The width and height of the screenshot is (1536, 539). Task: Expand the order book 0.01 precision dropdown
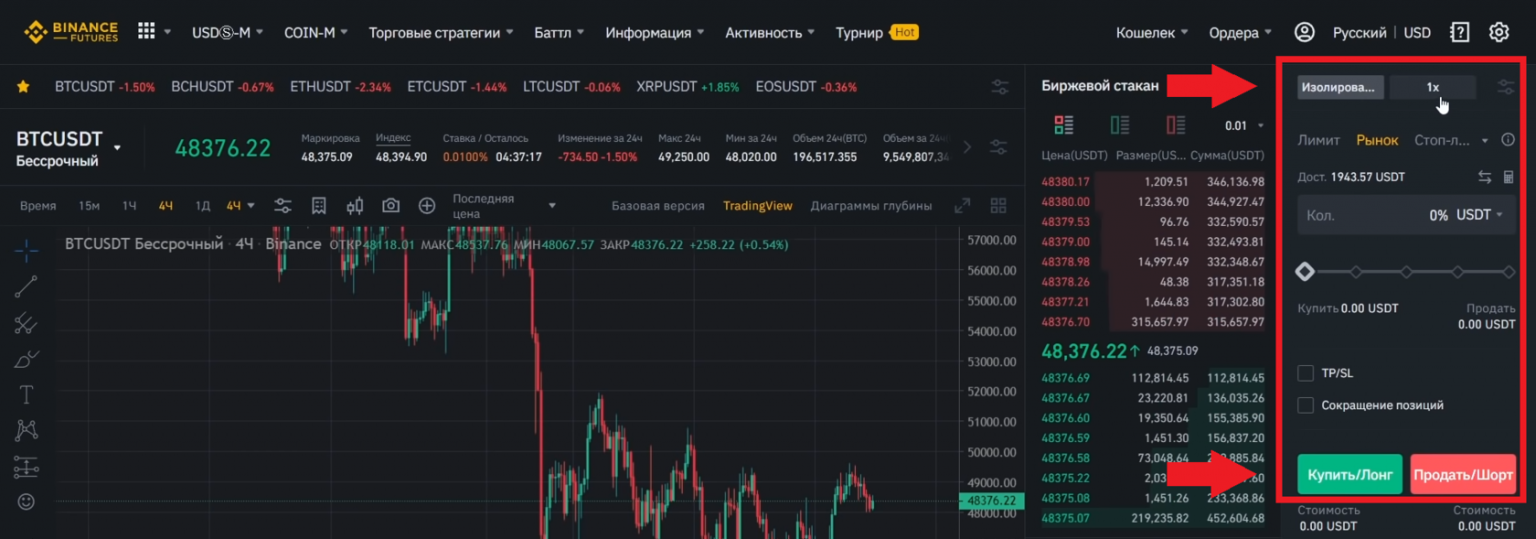(x=1245, y=126)
